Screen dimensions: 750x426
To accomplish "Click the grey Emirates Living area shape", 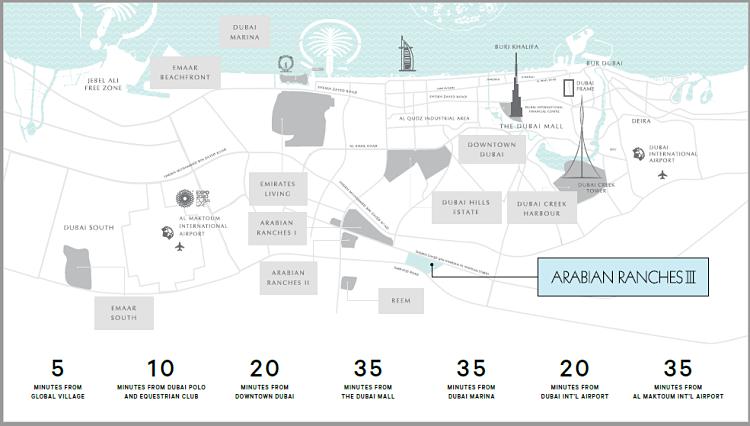I will [302, 118].
